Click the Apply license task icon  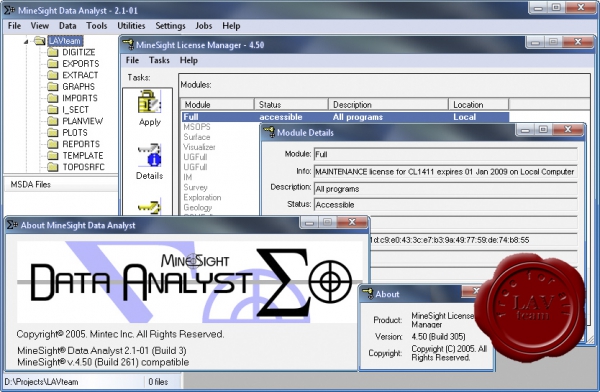tap(149, 102)
